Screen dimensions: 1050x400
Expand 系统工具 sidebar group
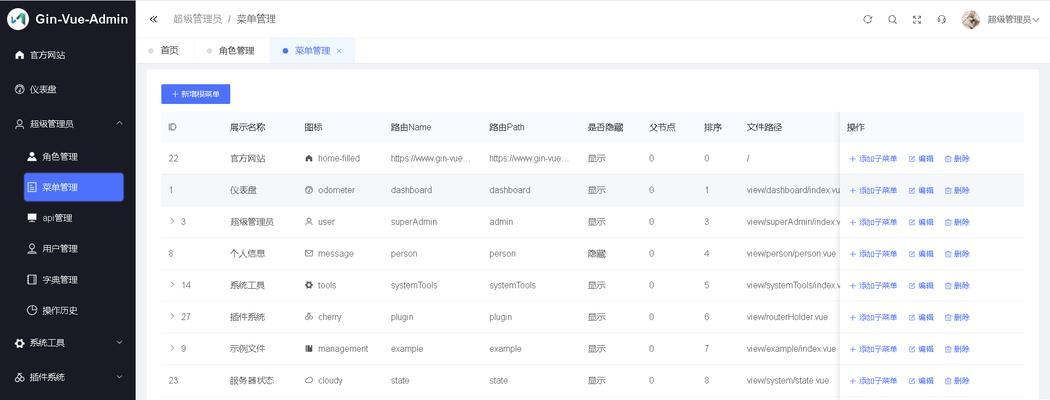click(x=68, y=342)
